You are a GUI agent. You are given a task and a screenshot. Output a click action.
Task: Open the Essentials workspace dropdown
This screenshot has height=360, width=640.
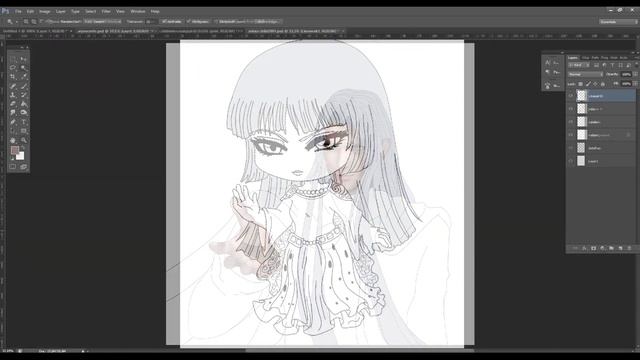[x=618, y=21]
